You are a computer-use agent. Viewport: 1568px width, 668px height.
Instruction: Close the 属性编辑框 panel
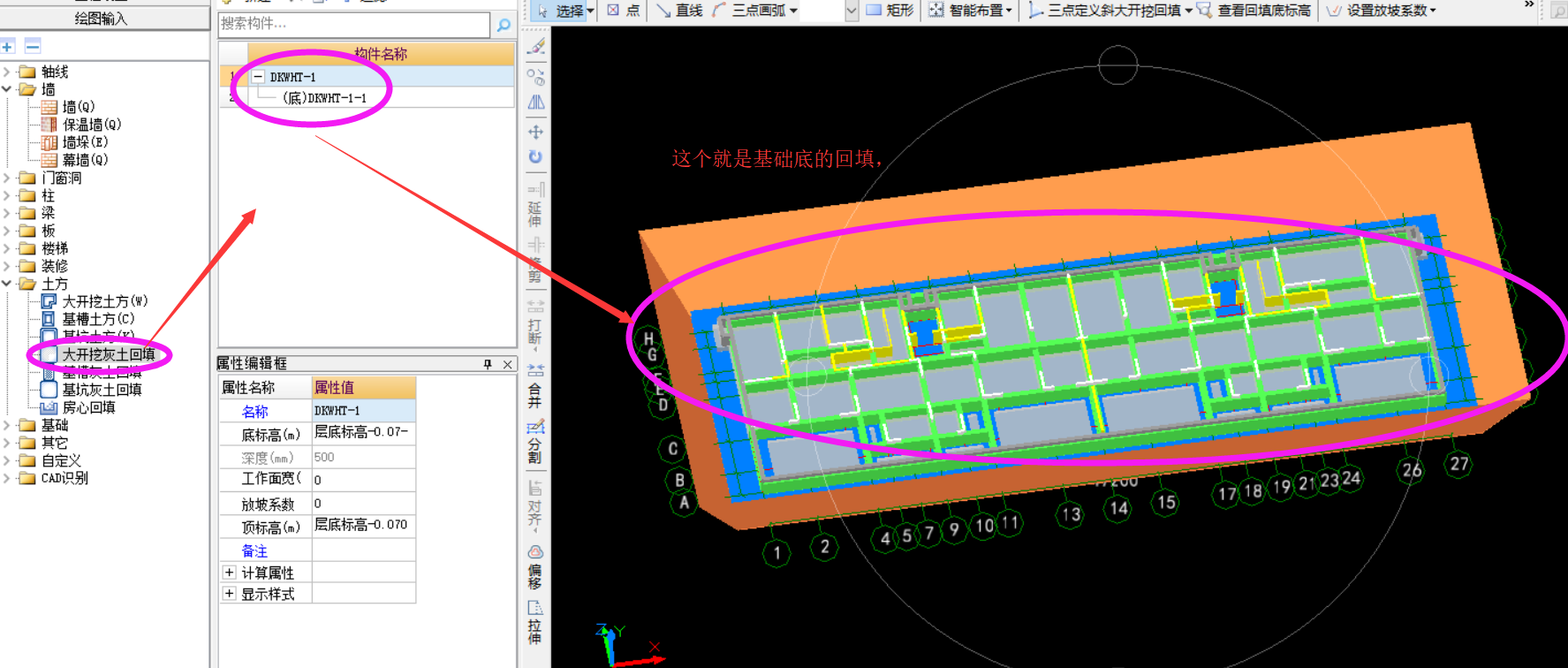(508, 364)
